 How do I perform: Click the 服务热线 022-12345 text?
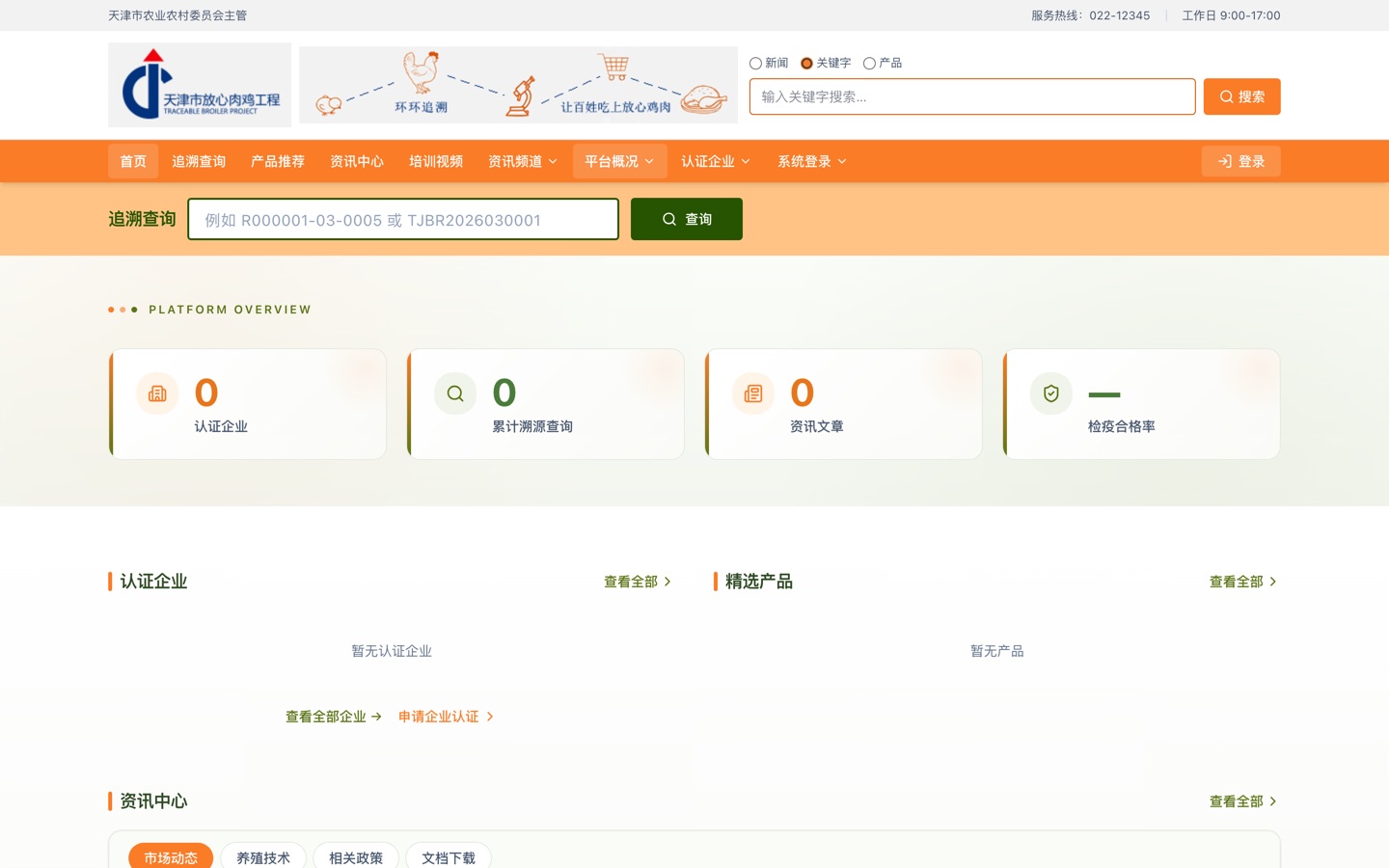1090,15
